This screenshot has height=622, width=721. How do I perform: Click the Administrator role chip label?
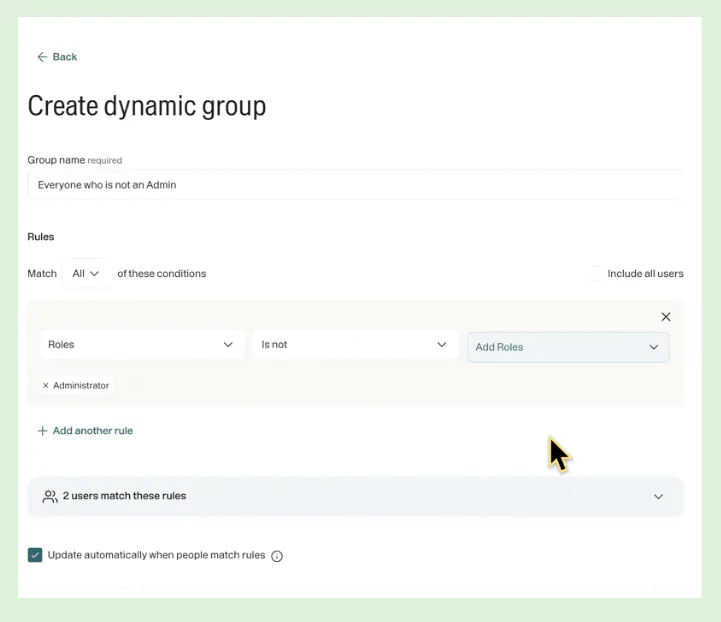pos(81,386)
